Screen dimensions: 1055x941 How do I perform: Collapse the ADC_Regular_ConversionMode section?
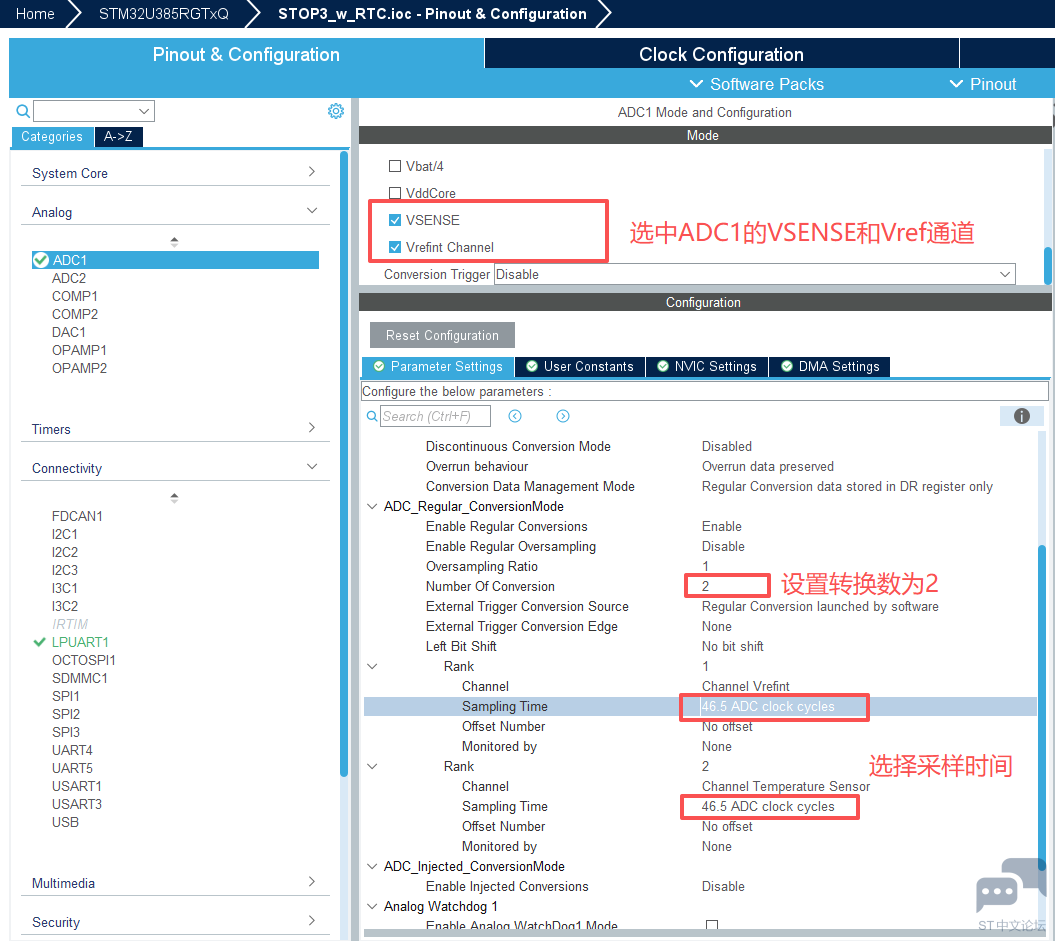pos(372,506)
